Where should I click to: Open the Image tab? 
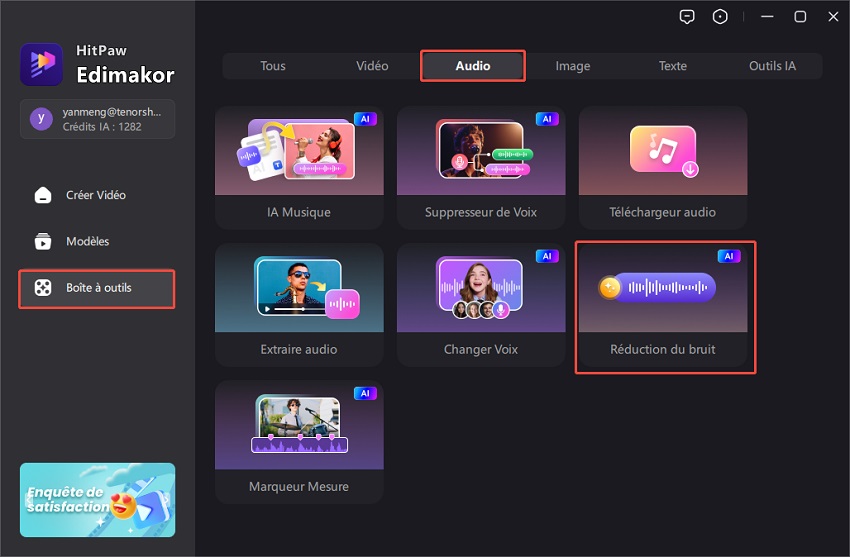tap(573, 66)
